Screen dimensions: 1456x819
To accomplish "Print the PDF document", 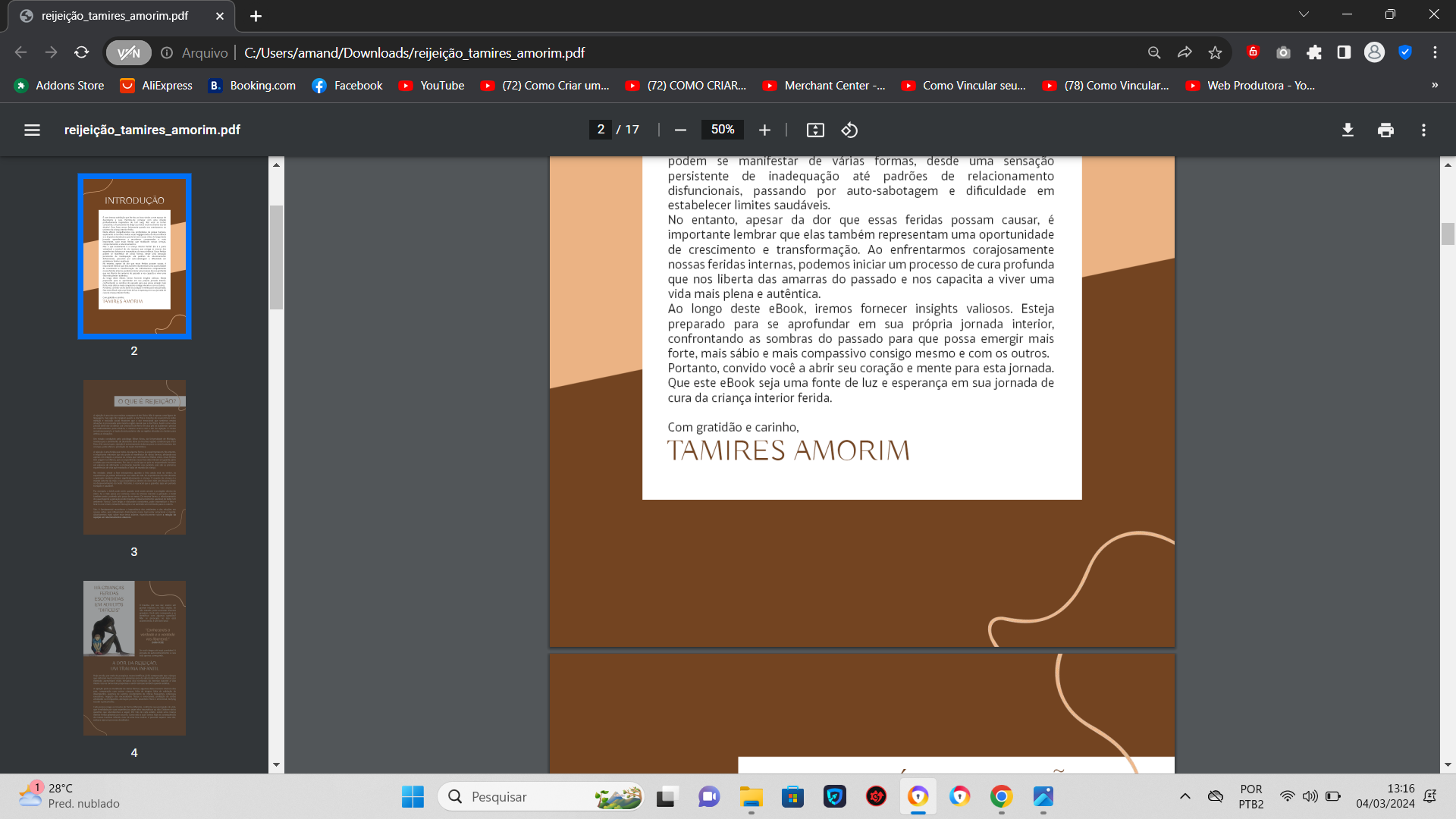I will (1385, 130).
